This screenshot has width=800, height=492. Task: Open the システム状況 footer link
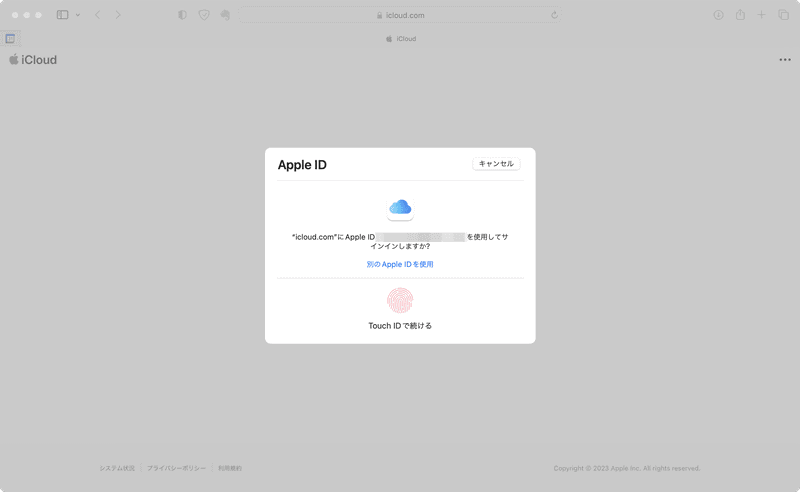point(117,468)
